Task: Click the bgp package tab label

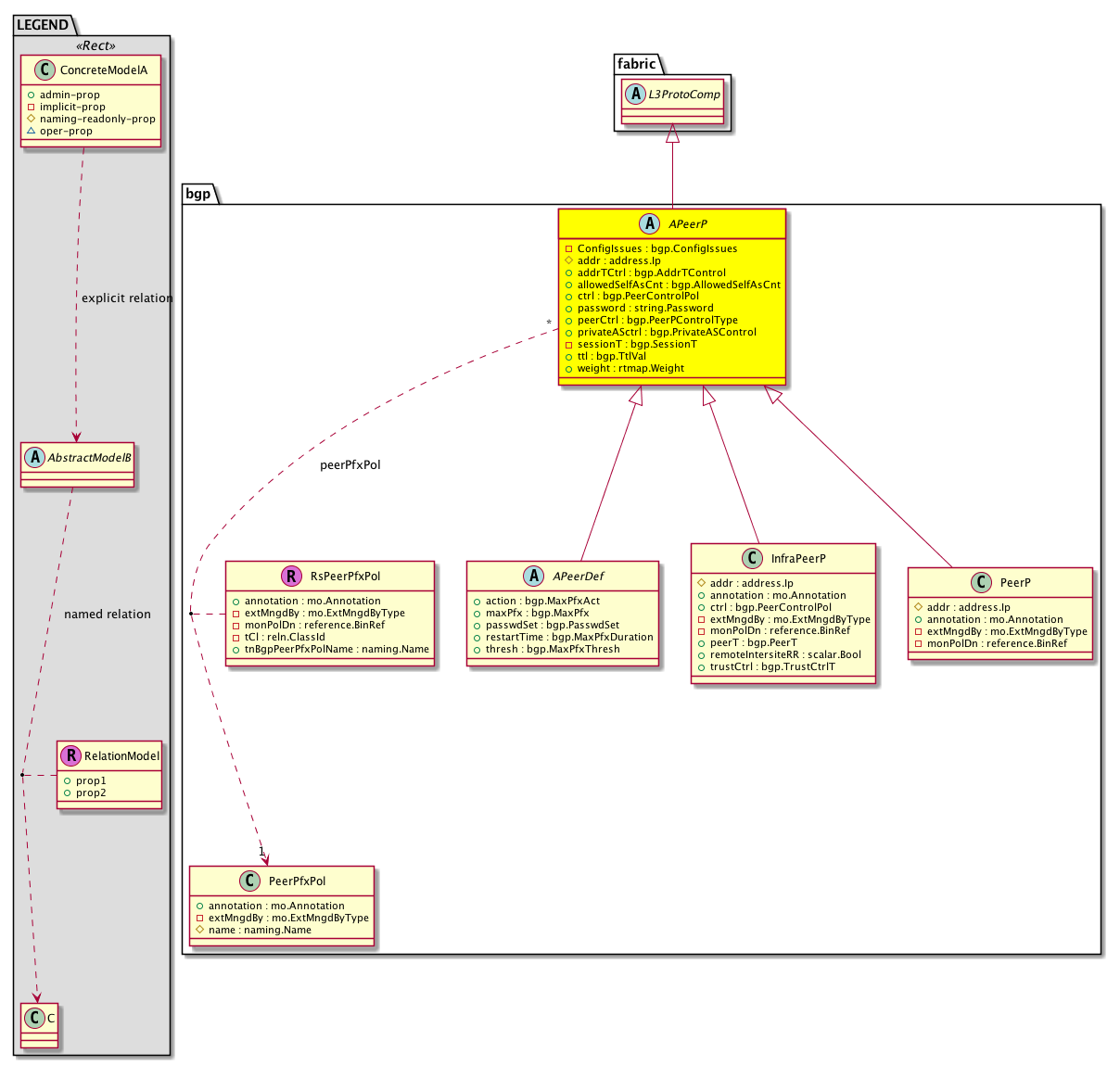Action: pos(198,194)
